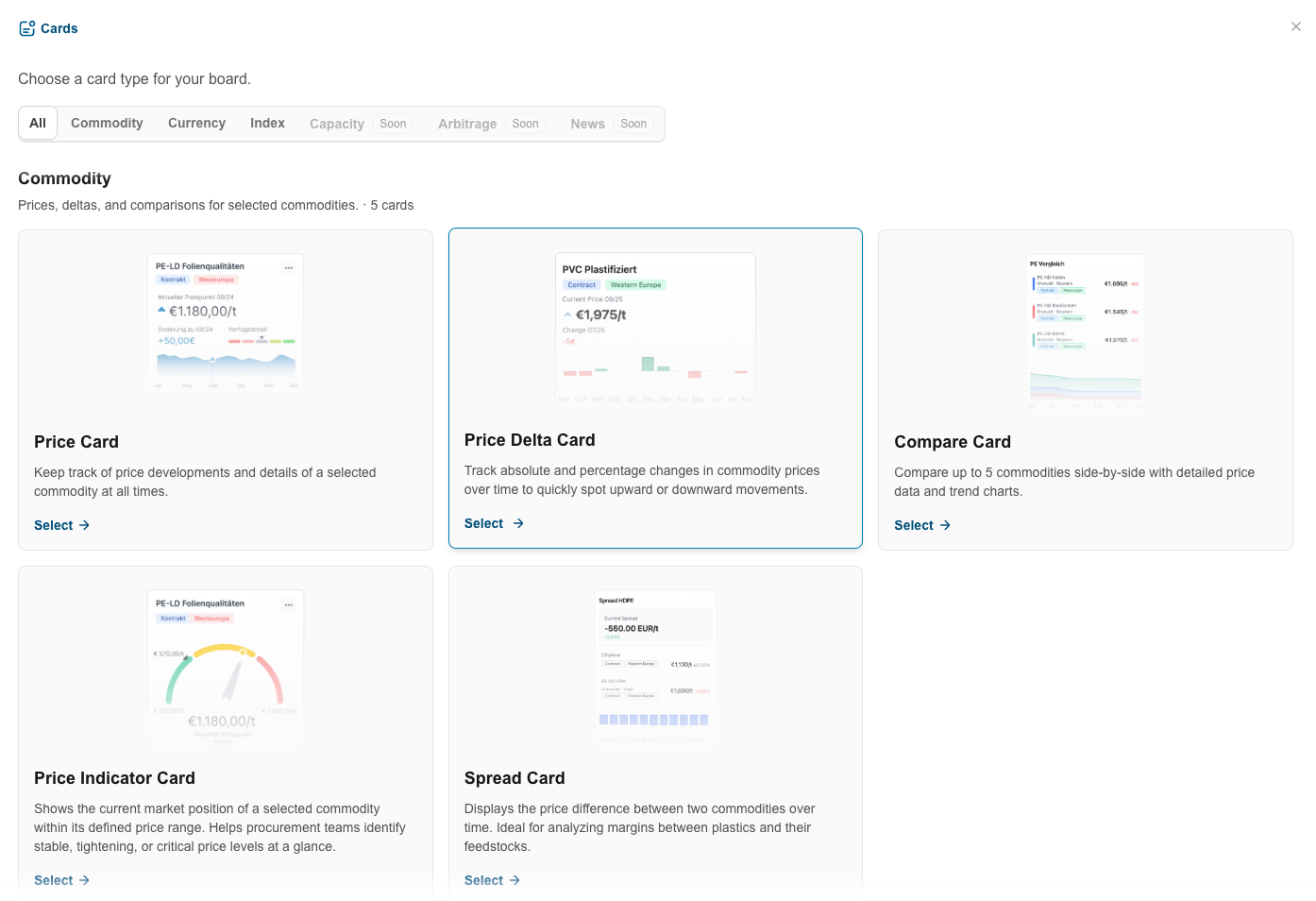1316x901 pixels.
Task: Click the arrow beside Compare Card Select
Action: [945, 525]
